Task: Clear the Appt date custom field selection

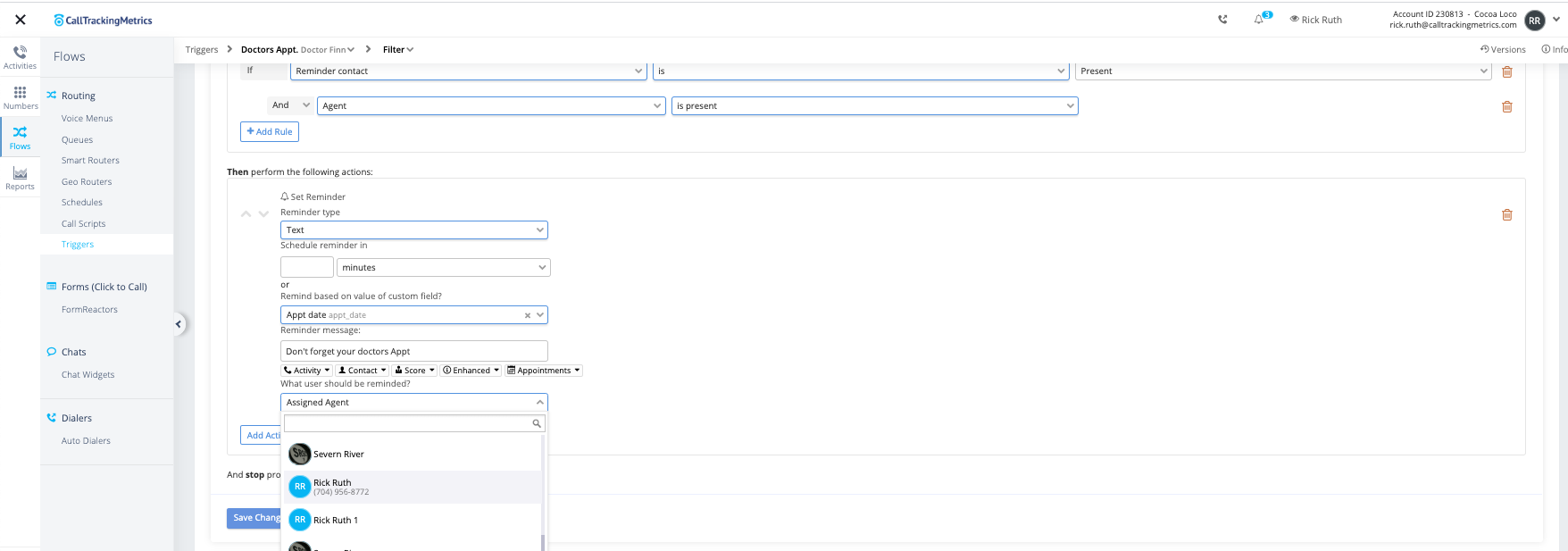Action: 527,315
